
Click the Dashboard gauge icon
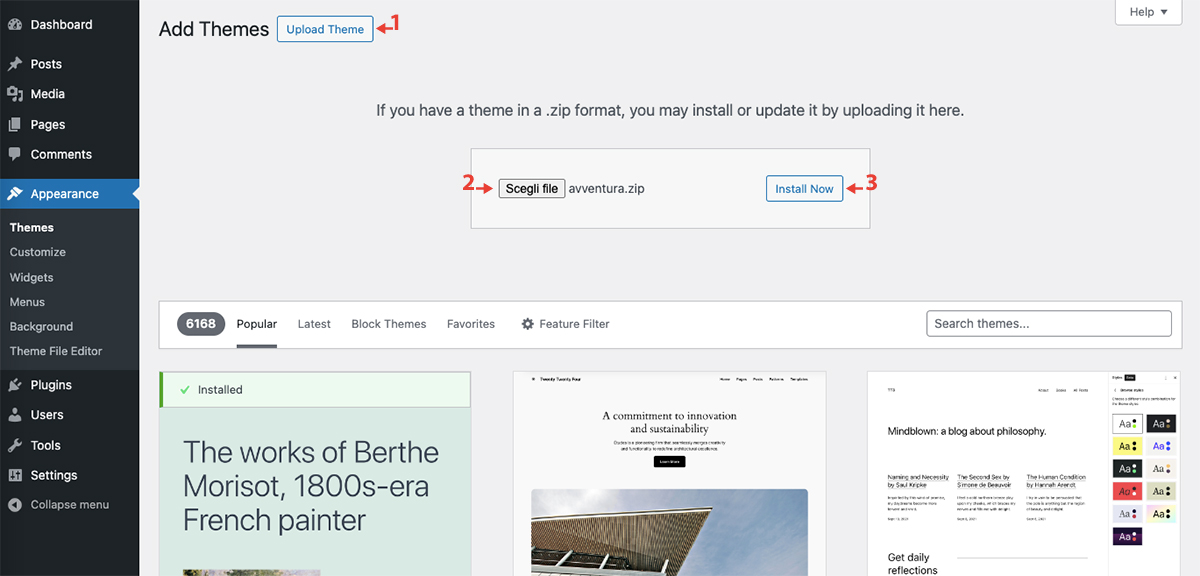[x=15, y=24]
